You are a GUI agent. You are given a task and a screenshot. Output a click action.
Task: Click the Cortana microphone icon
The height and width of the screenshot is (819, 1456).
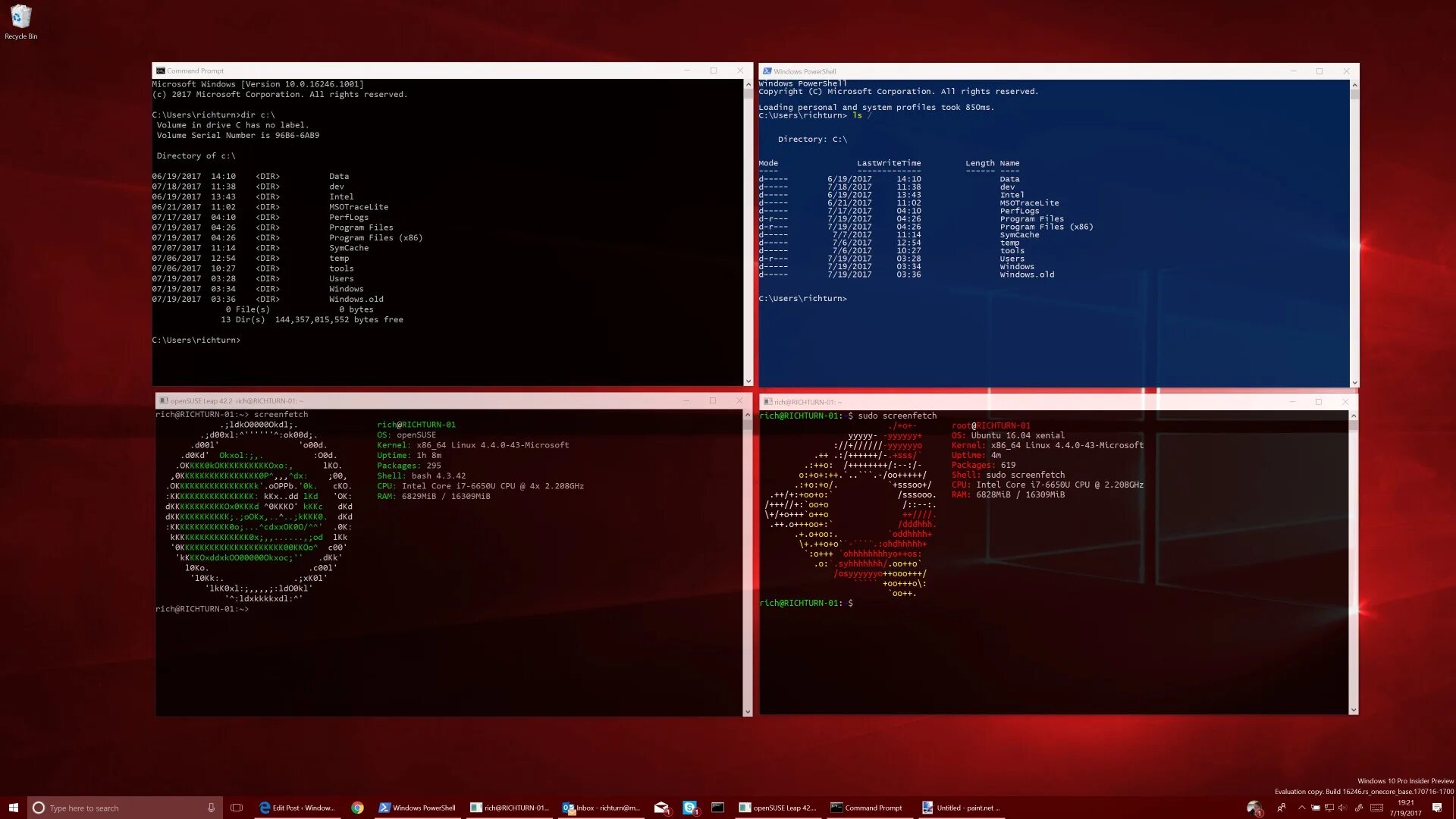click(x=211, y=808)
